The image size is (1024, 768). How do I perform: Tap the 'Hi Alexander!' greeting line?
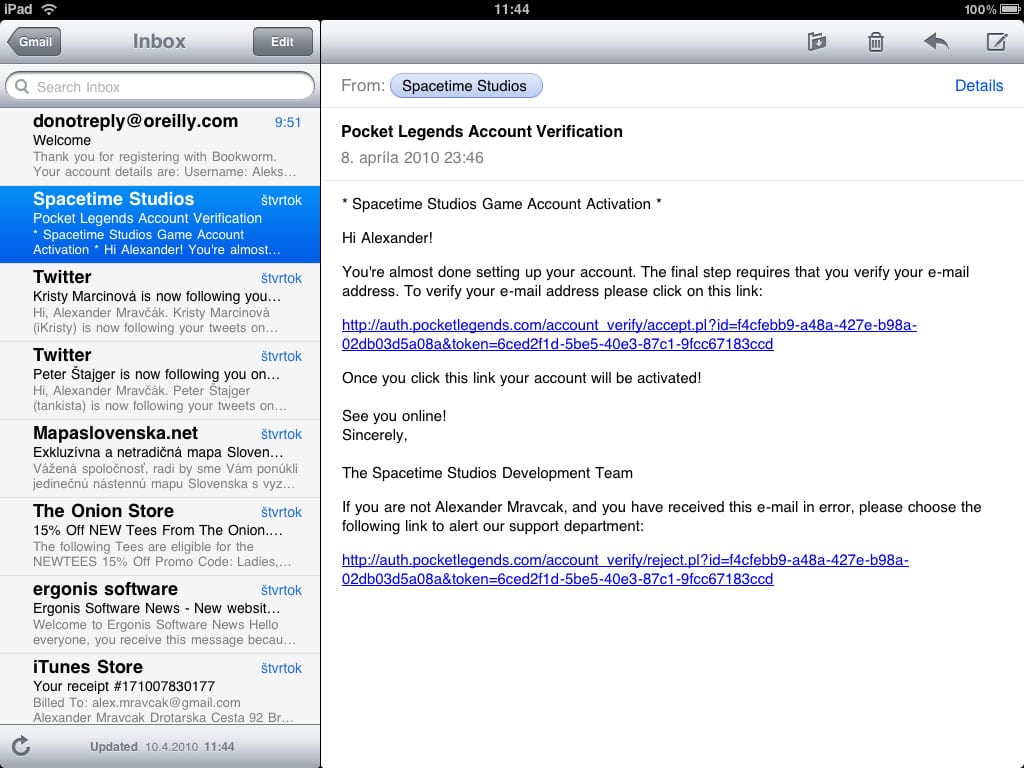(x=387, y=238)
